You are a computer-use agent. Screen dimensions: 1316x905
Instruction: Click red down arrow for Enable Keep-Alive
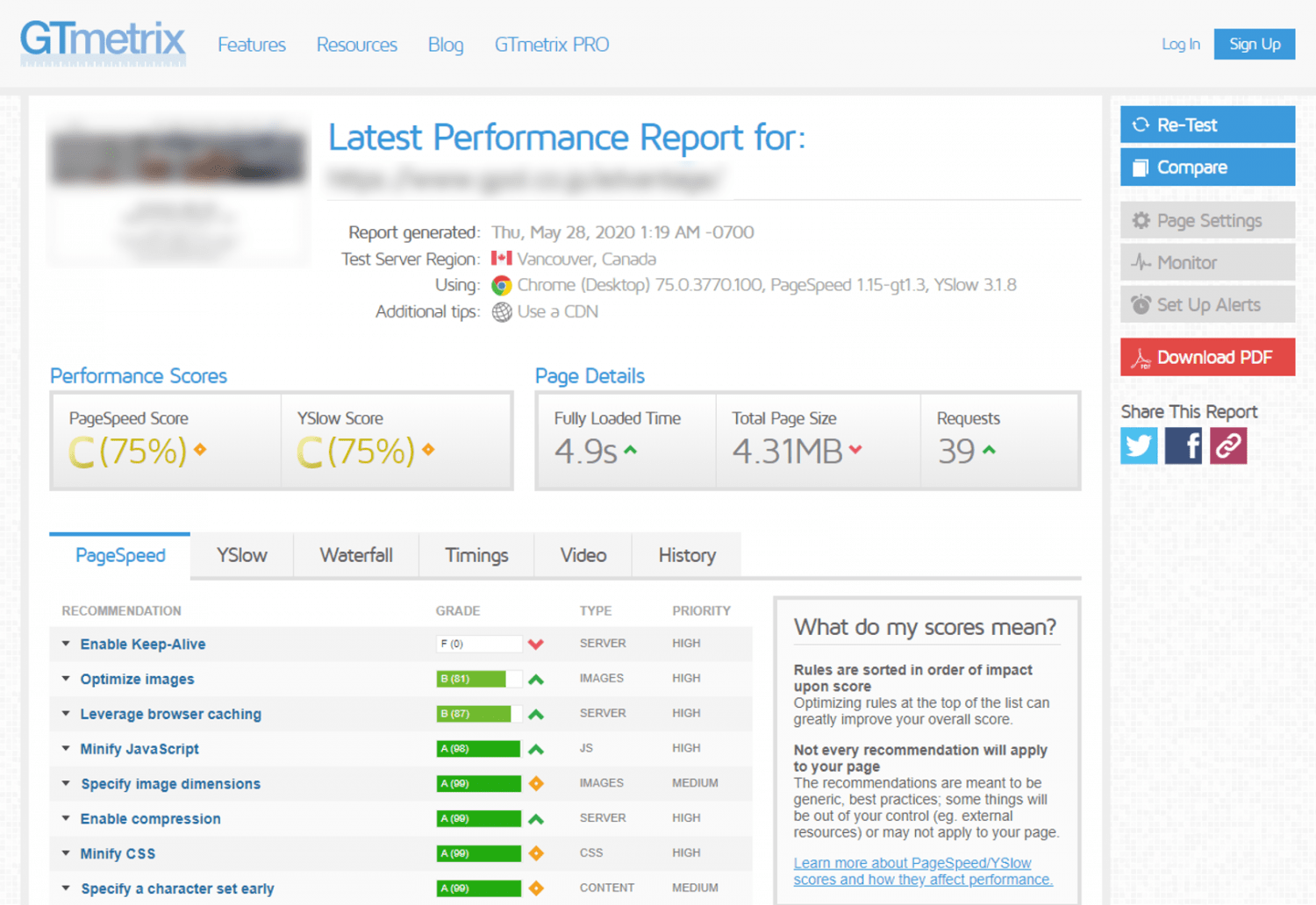coord(536,644)
